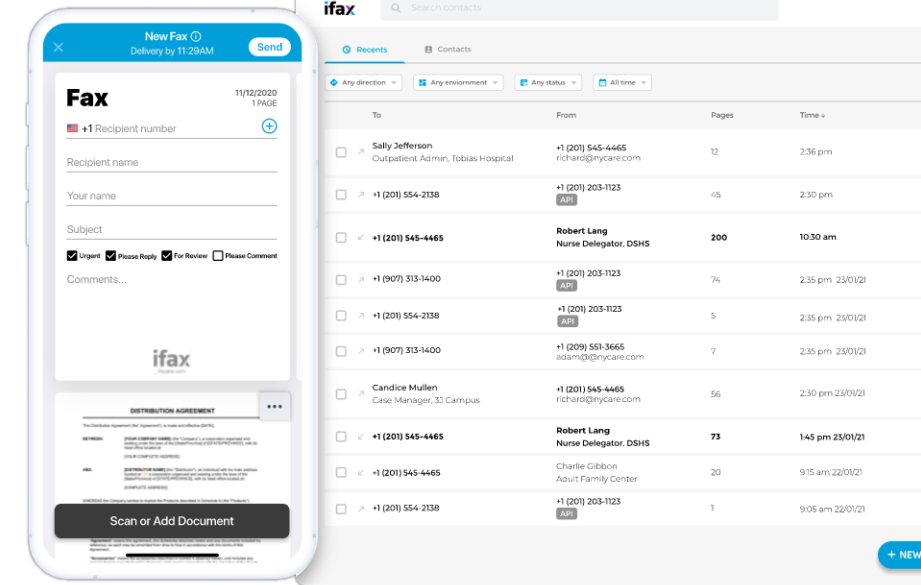921x585 pixels.
Task: Select the Candice Mullen row checkbox
Action: 341,394
